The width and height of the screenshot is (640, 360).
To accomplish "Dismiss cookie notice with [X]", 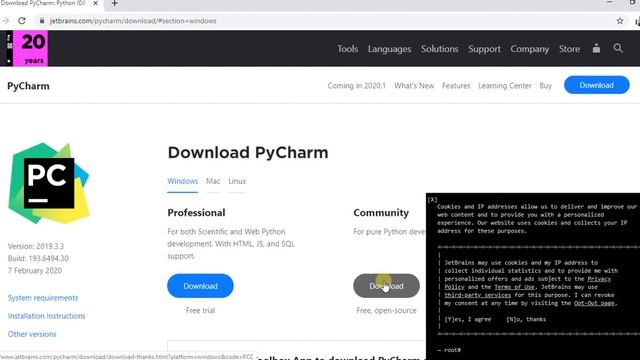I will point(432,199).
